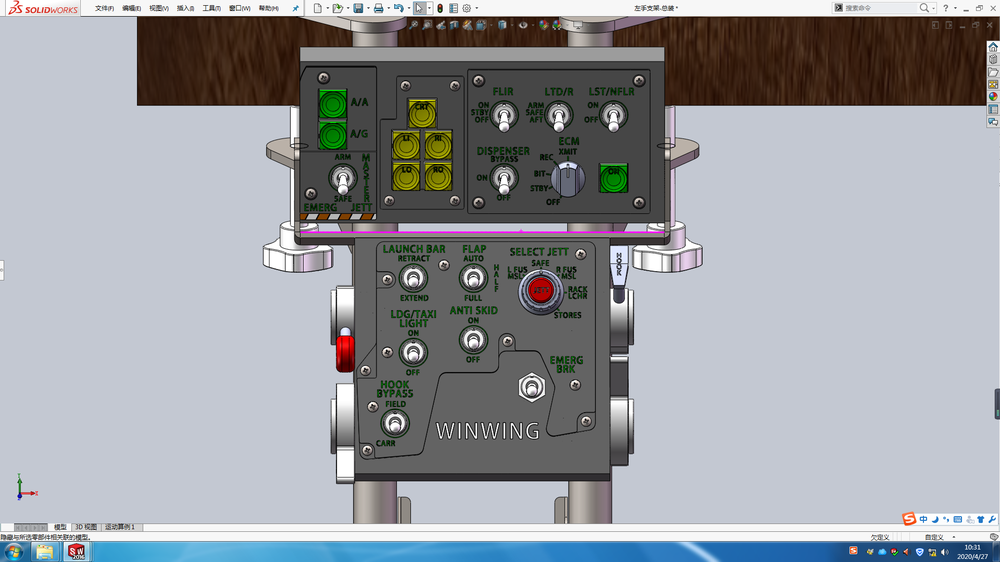Image resolution: width=1000 pixels, height=562 pixels.
Task: Open the 帮助(H) menu
Action: [x=268, y=8]
